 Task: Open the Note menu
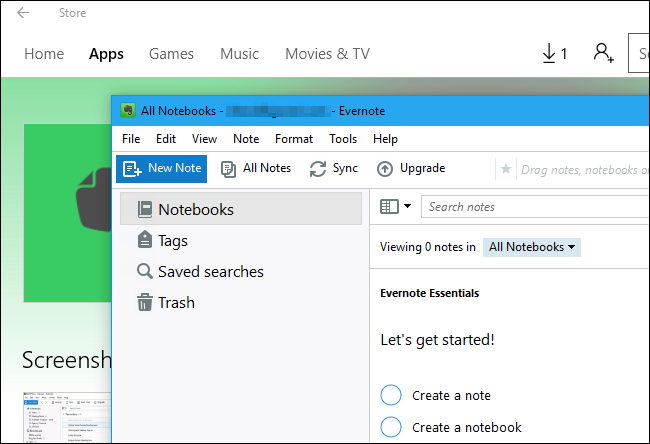pyautogui.click(x=246, y=139)
